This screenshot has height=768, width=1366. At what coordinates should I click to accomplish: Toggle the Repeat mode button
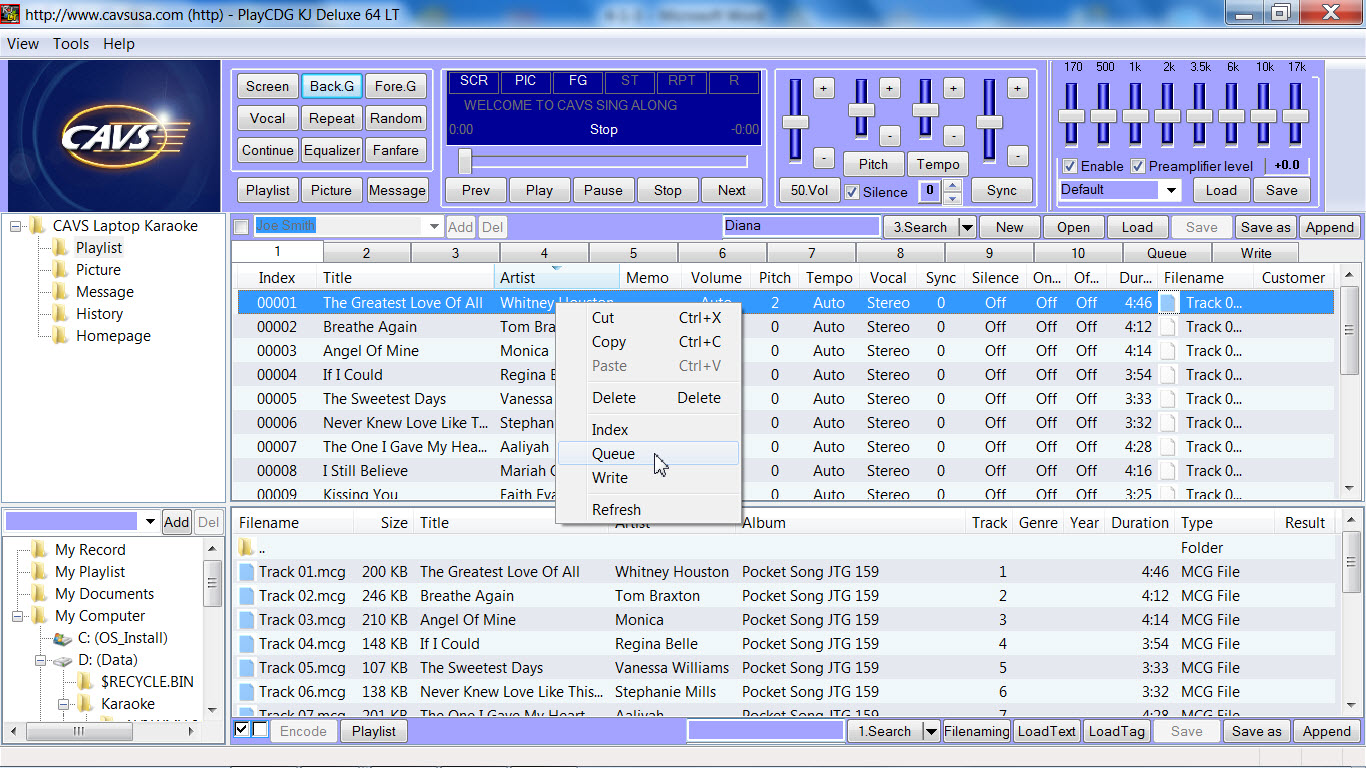[x=332, y=118]
